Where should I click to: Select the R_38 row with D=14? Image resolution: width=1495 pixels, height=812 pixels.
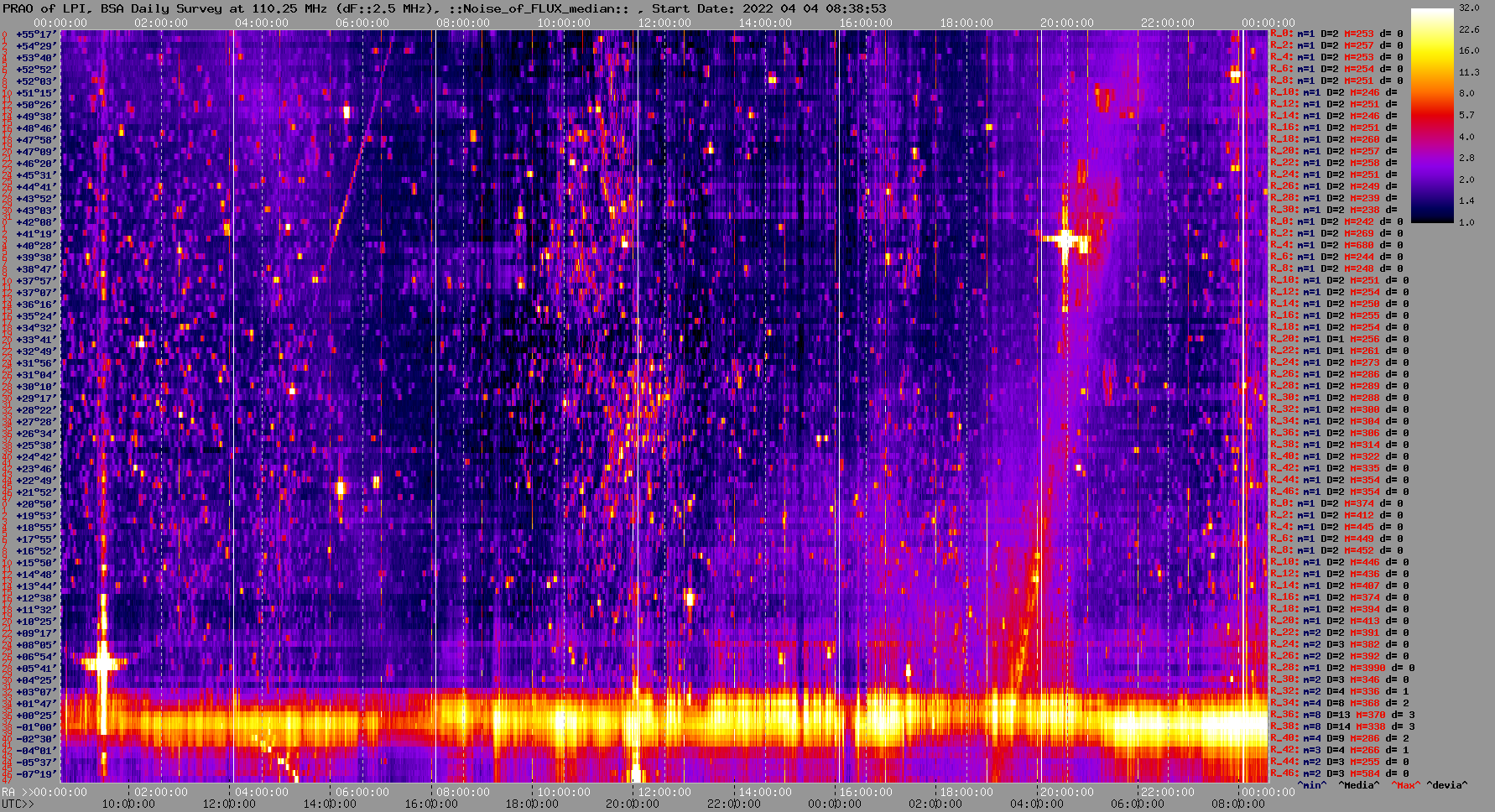point(1342,726)
